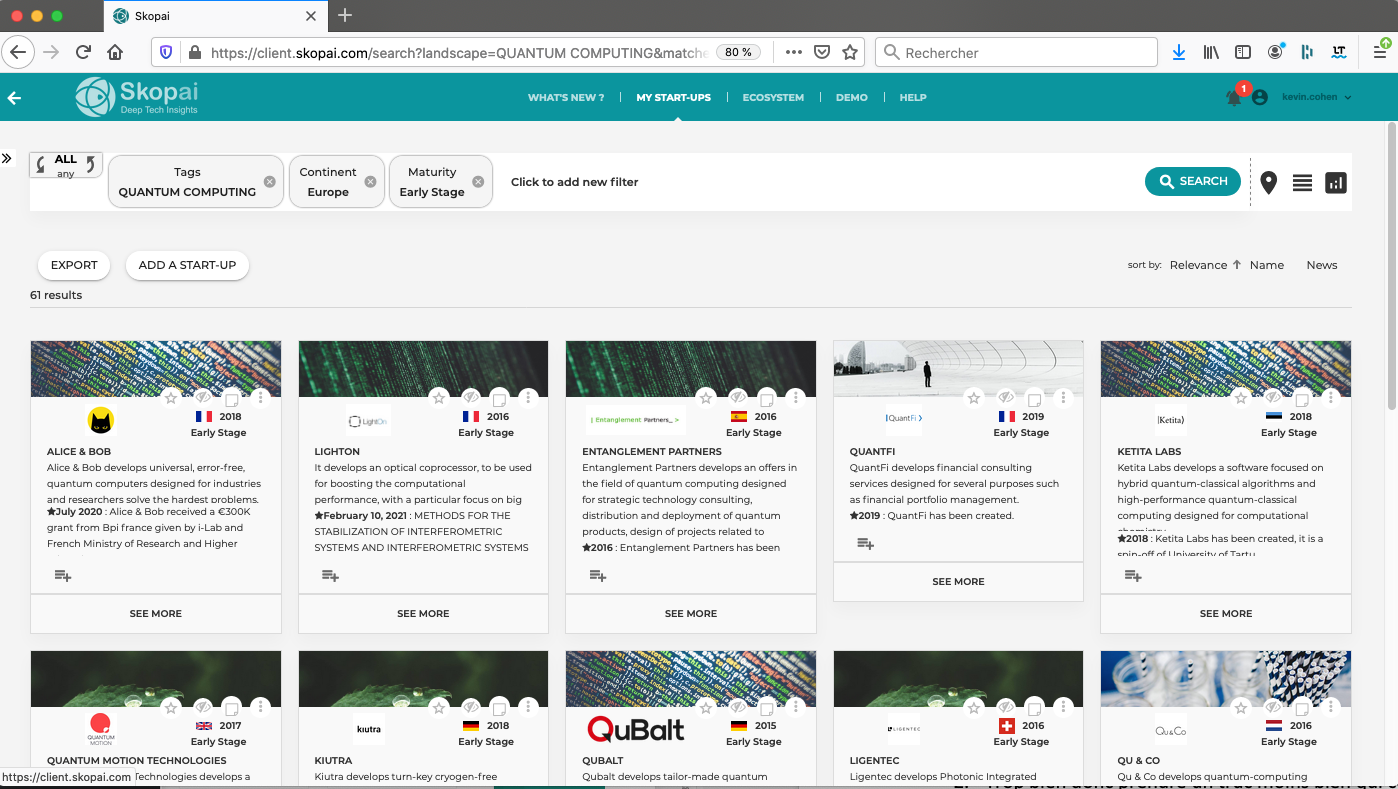The height and width of the screenshot is (789, 1398).
Task: Star the LightOn startup card
Action: [x=438, y=398]
